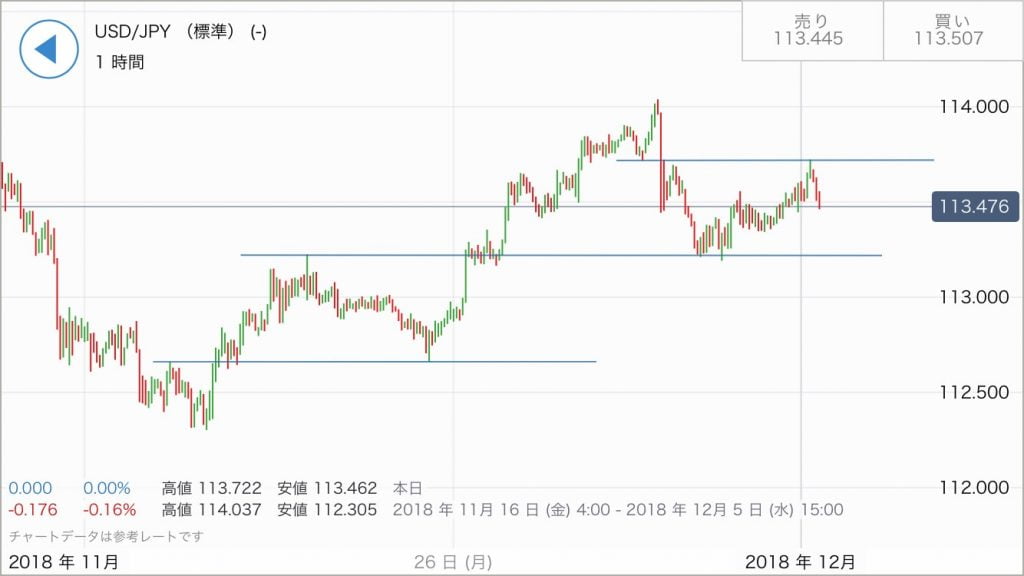
Task: Click the 0.00% blue change percentage
Action: point(106,489)
